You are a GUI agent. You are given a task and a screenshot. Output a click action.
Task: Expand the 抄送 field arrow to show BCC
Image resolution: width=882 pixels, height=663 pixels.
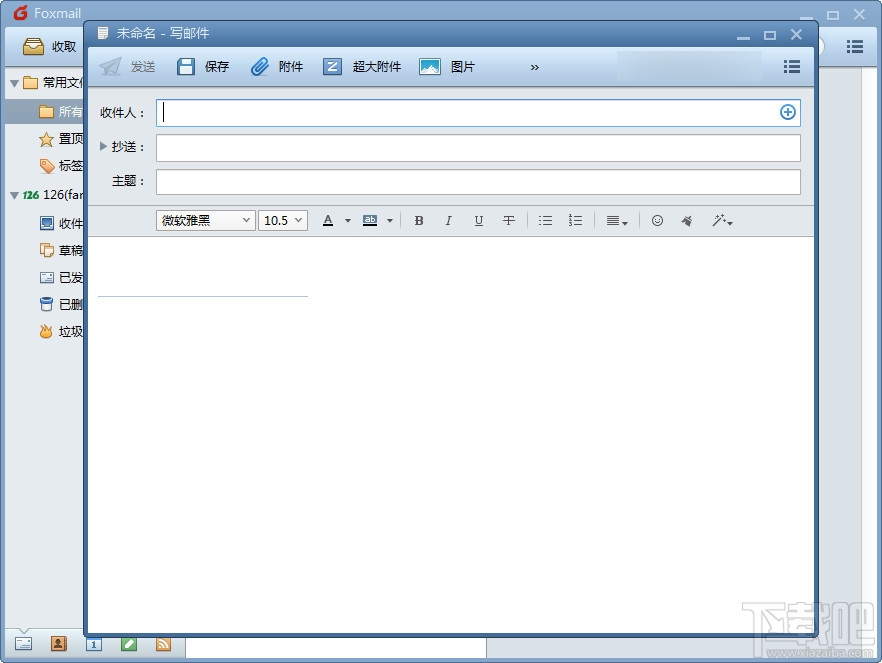point(104,146)
